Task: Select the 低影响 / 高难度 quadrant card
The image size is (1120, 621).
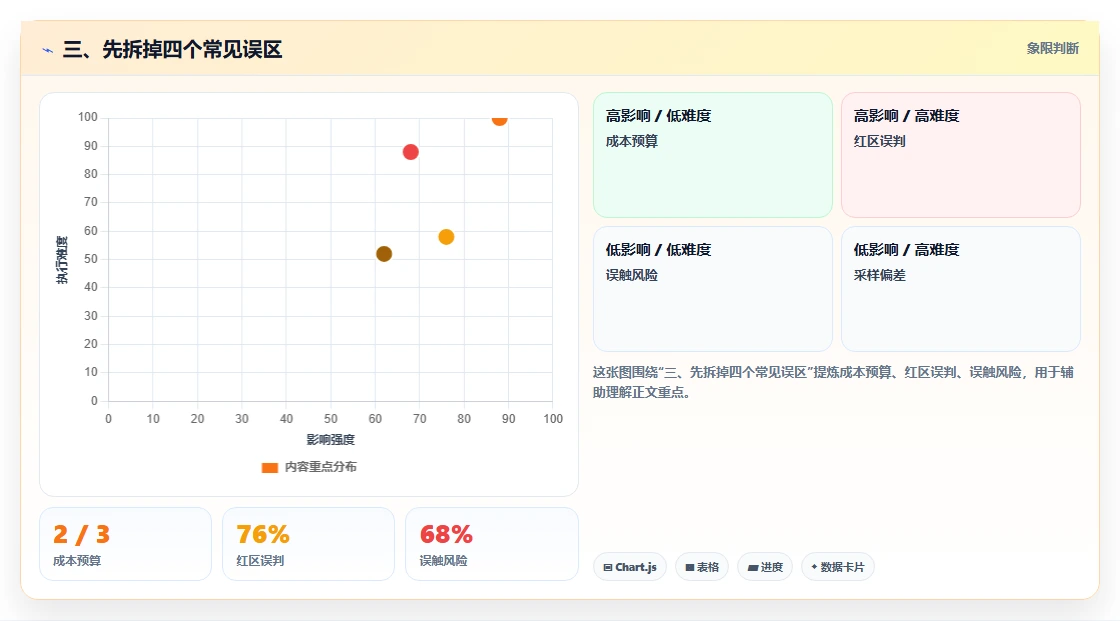Action: (x=961, y=289)
